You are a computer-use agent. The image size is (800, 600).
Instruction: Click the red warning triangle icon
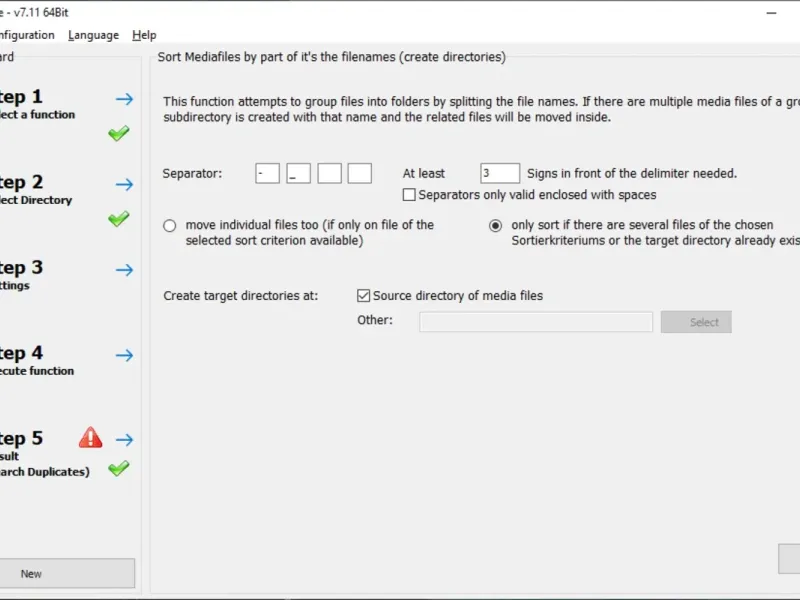click(x=91, y=438)
